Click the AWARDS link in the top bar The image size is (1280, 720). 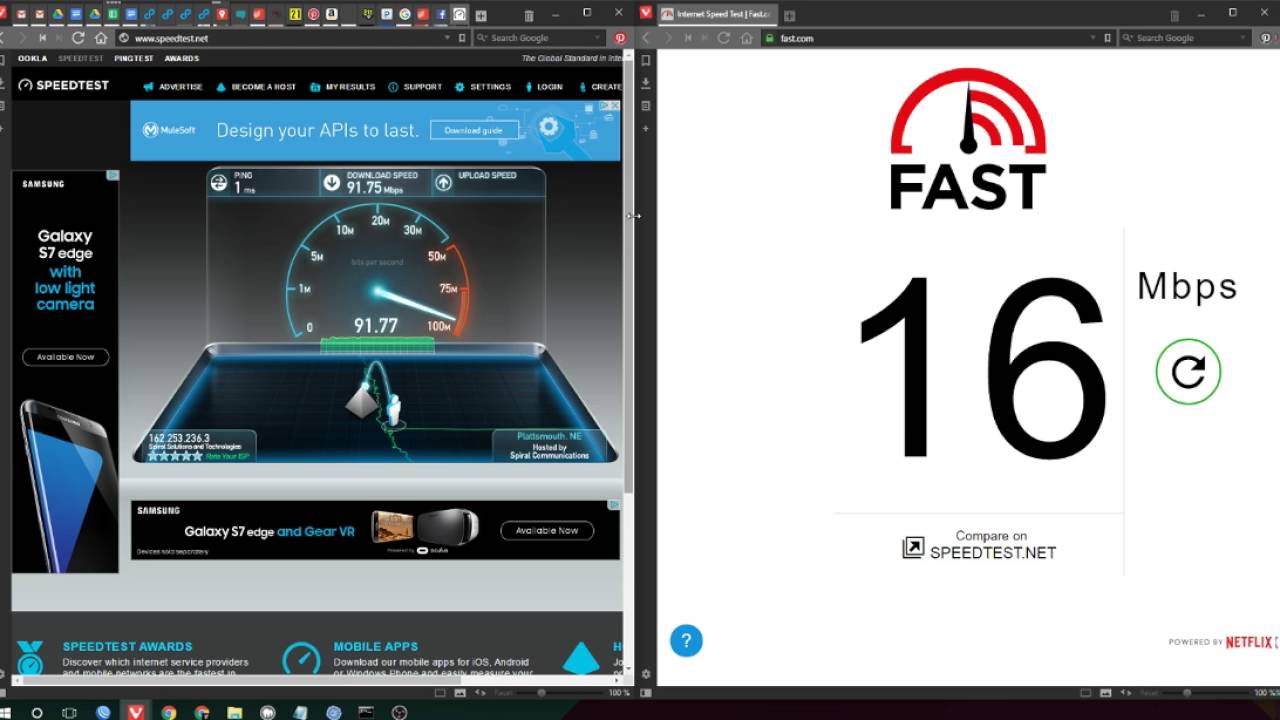[x=182, y=59]
